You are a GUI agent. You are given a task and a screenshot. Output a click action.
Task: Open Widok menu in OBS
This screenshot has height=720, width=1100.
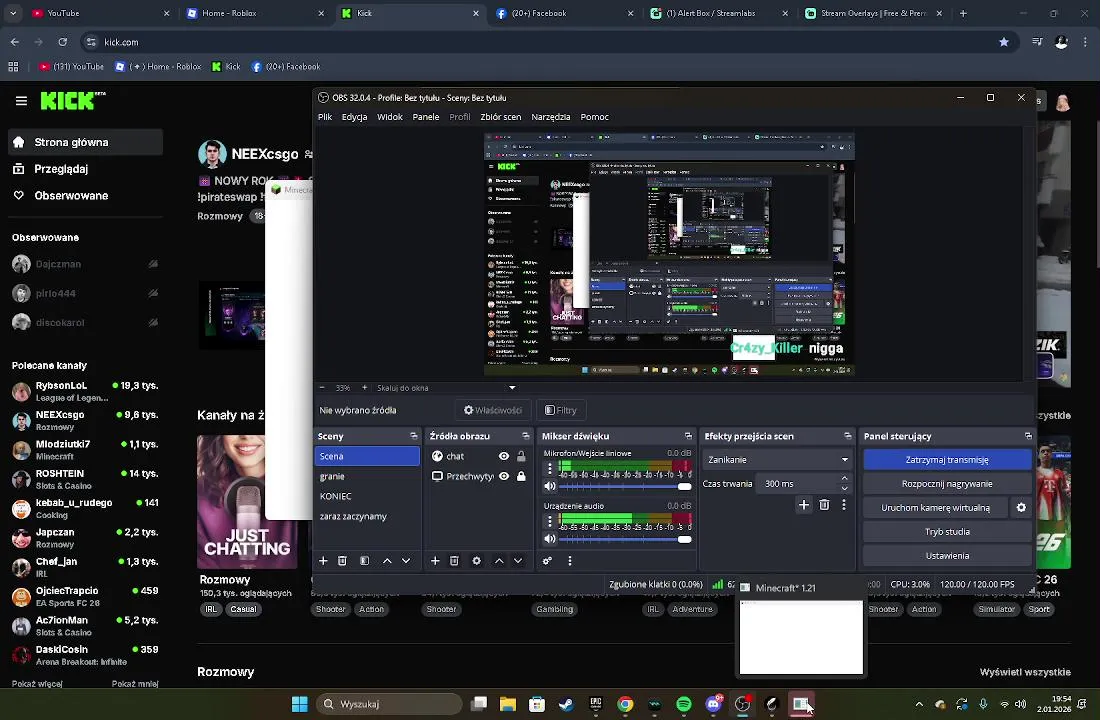click(x=389, y=117)
